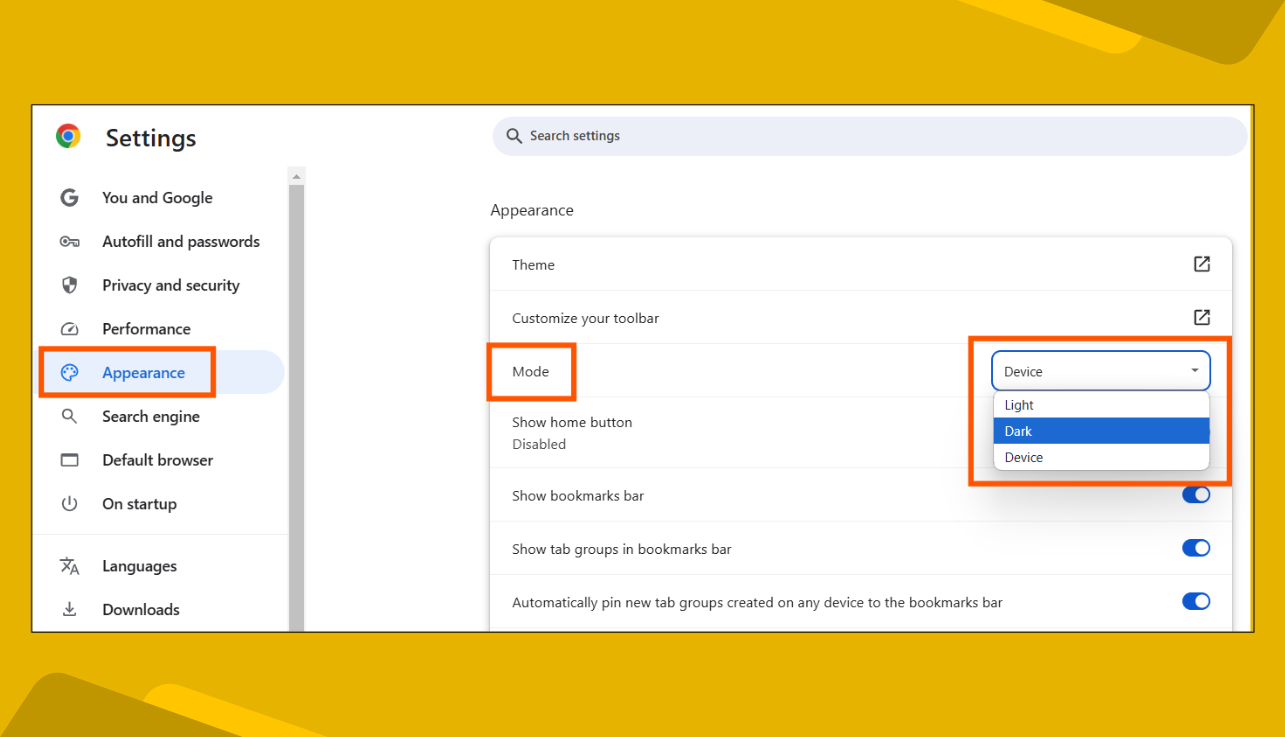This screenshot has height=737, width=1285.
Task: Click the Privacy and security shield icon
Action: click(69, 285)
